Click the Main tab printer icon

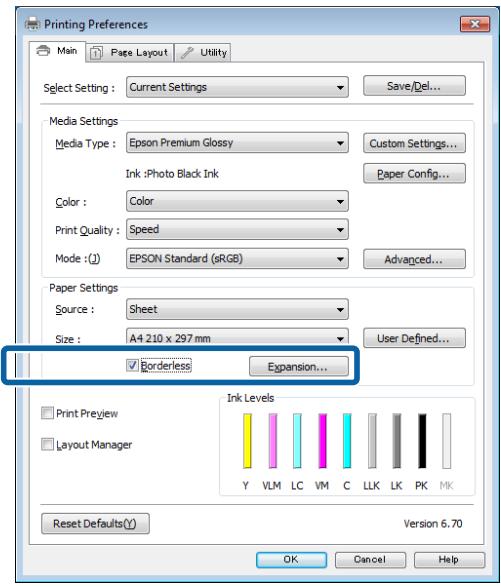(x=43, y=51)
